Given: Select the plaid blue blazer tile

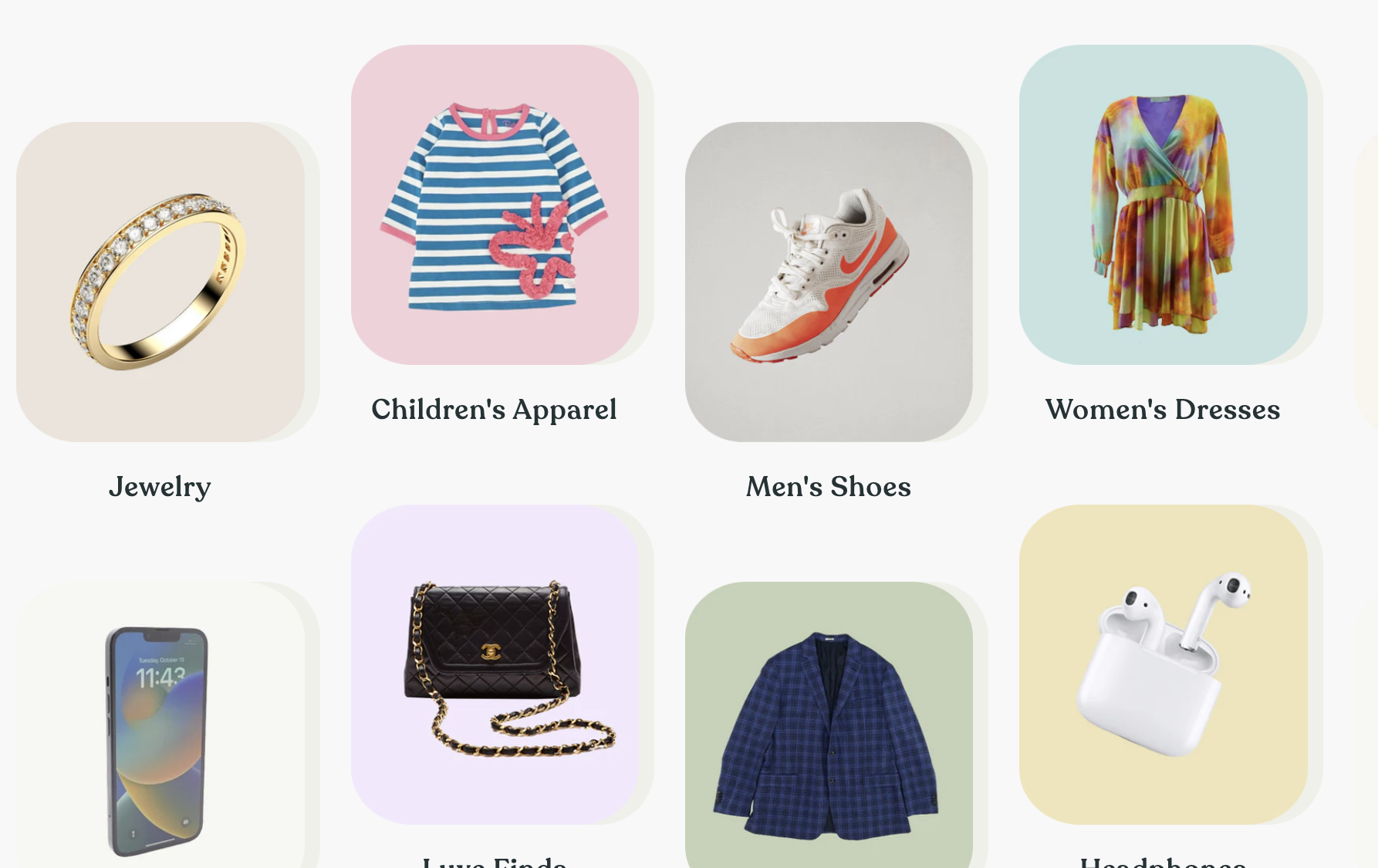Looking at the screenshot, I should click(829, 725).
